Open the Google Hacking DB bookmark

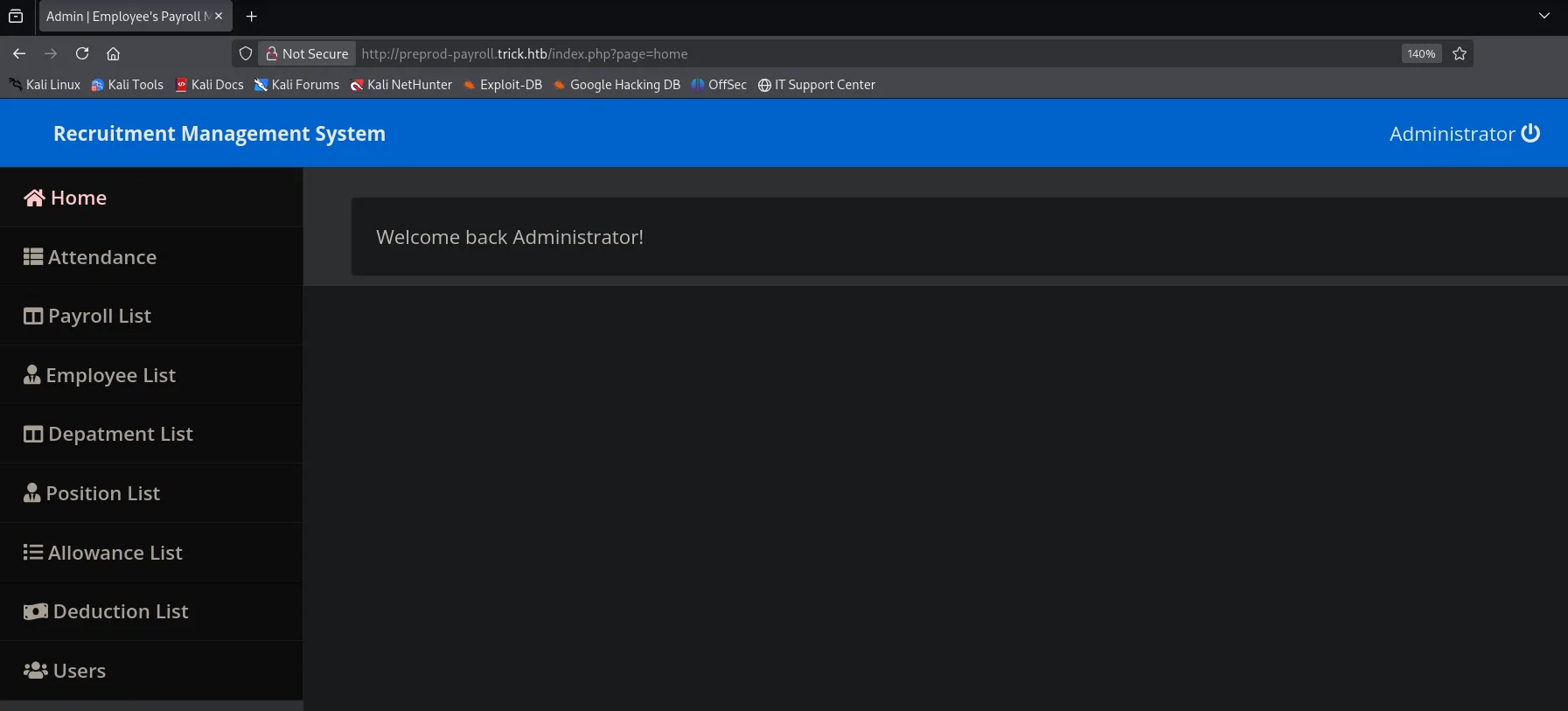click(617, 85)
